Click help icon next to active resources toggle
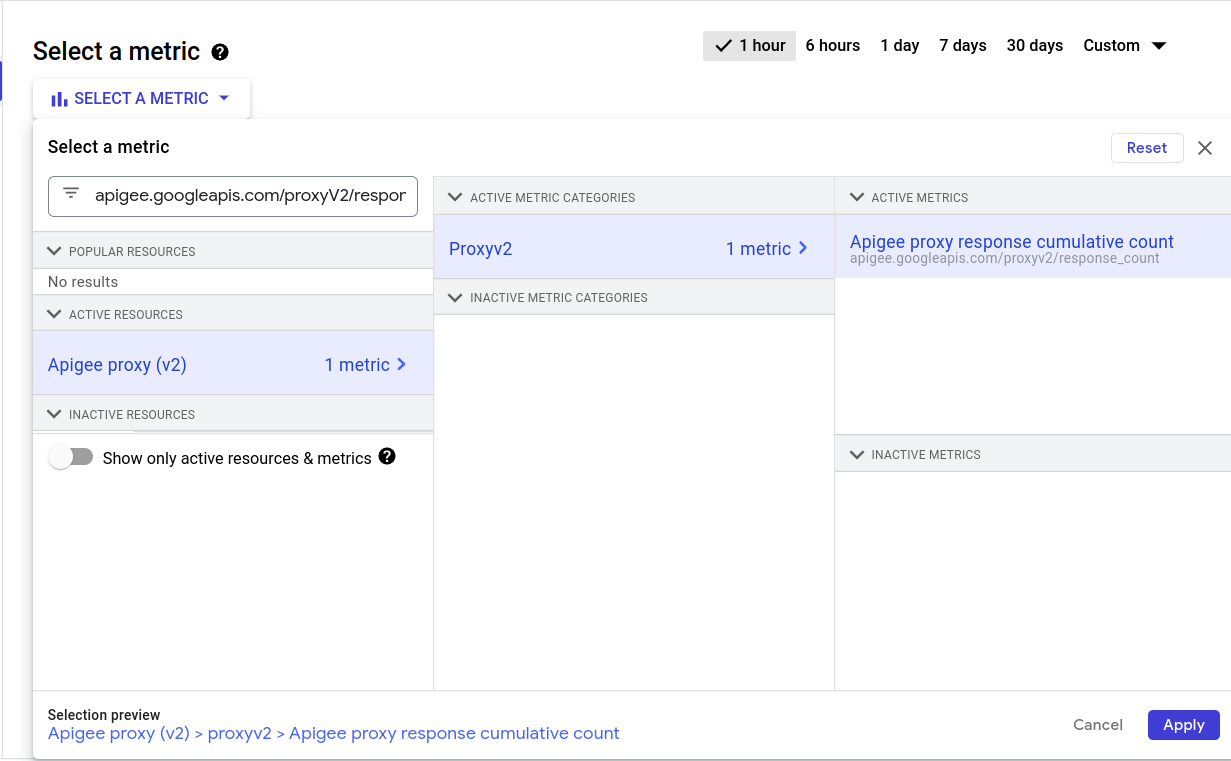This screenshot has width=1231, height=761. tap(387, 457)
